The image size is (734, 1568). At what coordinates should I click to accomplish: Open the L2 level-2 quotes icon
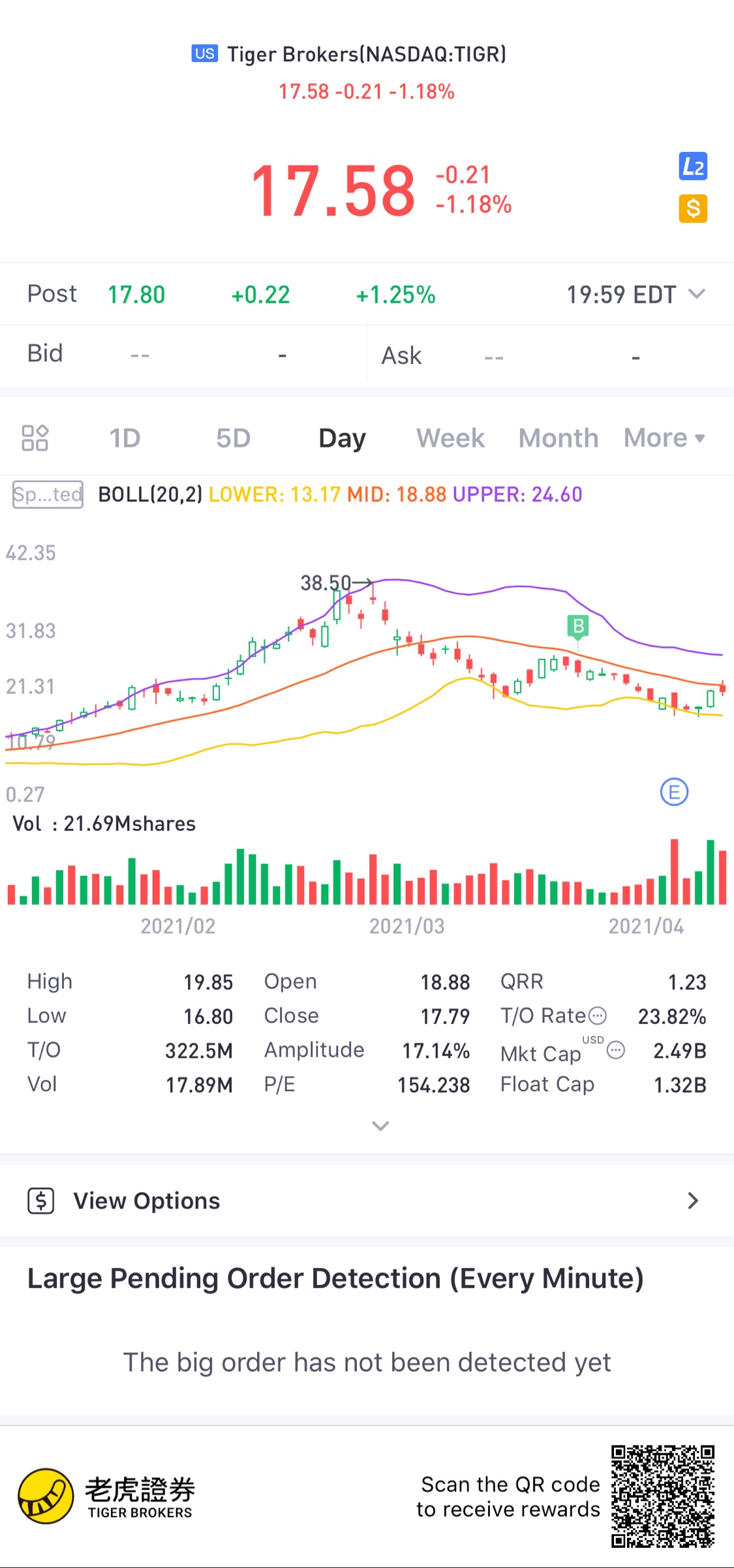click(x=693, y=166)
